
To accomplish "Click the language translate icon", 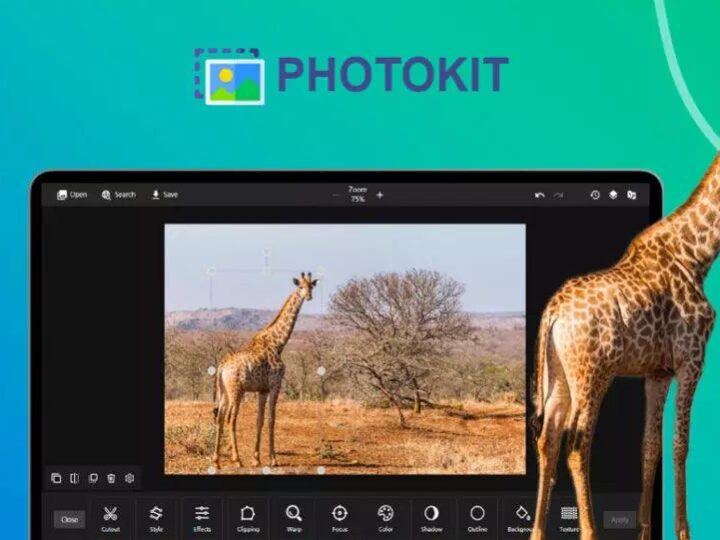I will click(x=631, y=195).
